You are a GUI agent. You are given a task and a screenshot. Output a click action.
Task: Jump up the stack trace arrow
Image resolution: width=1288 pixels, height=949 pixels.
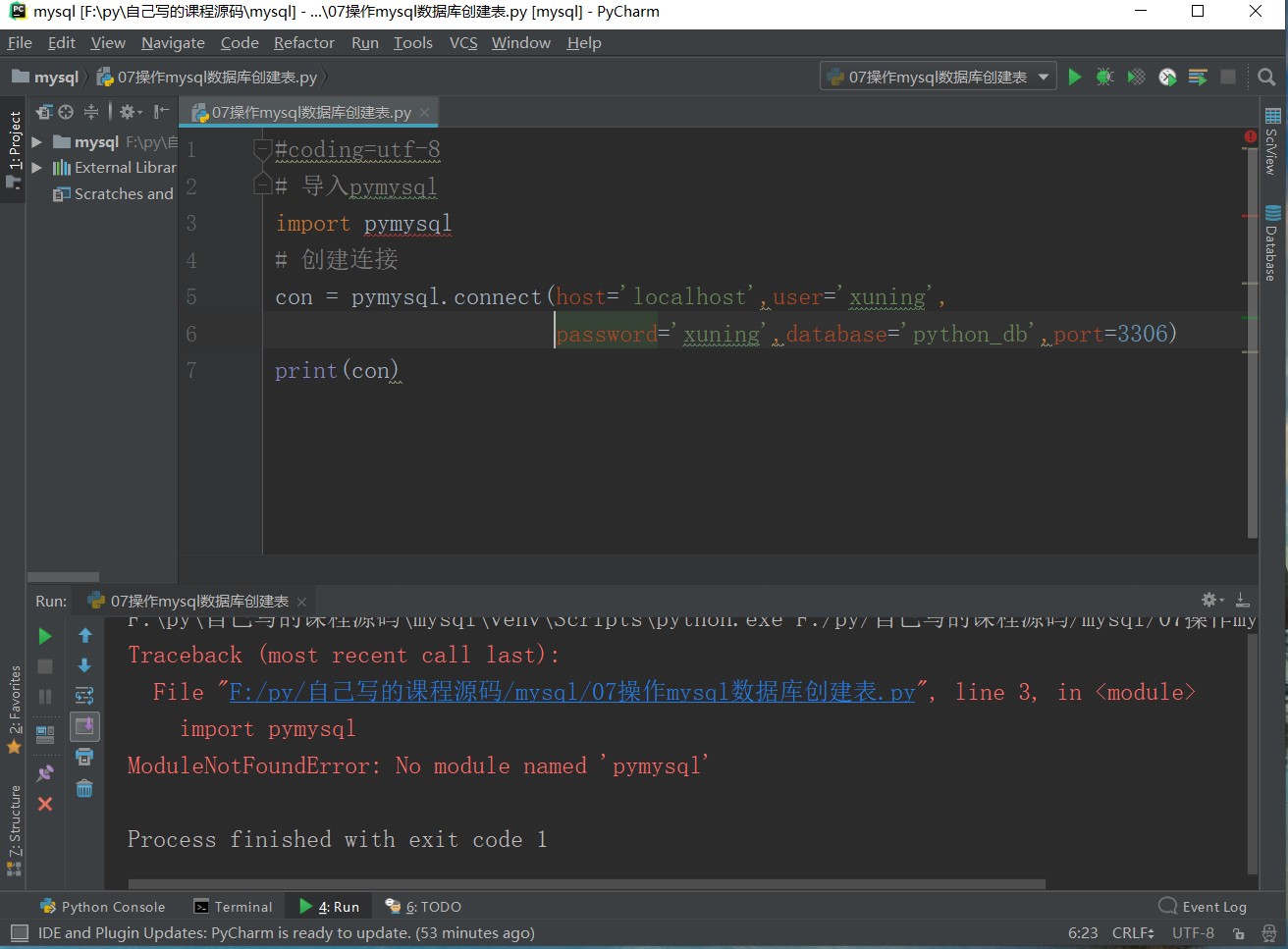84,636
